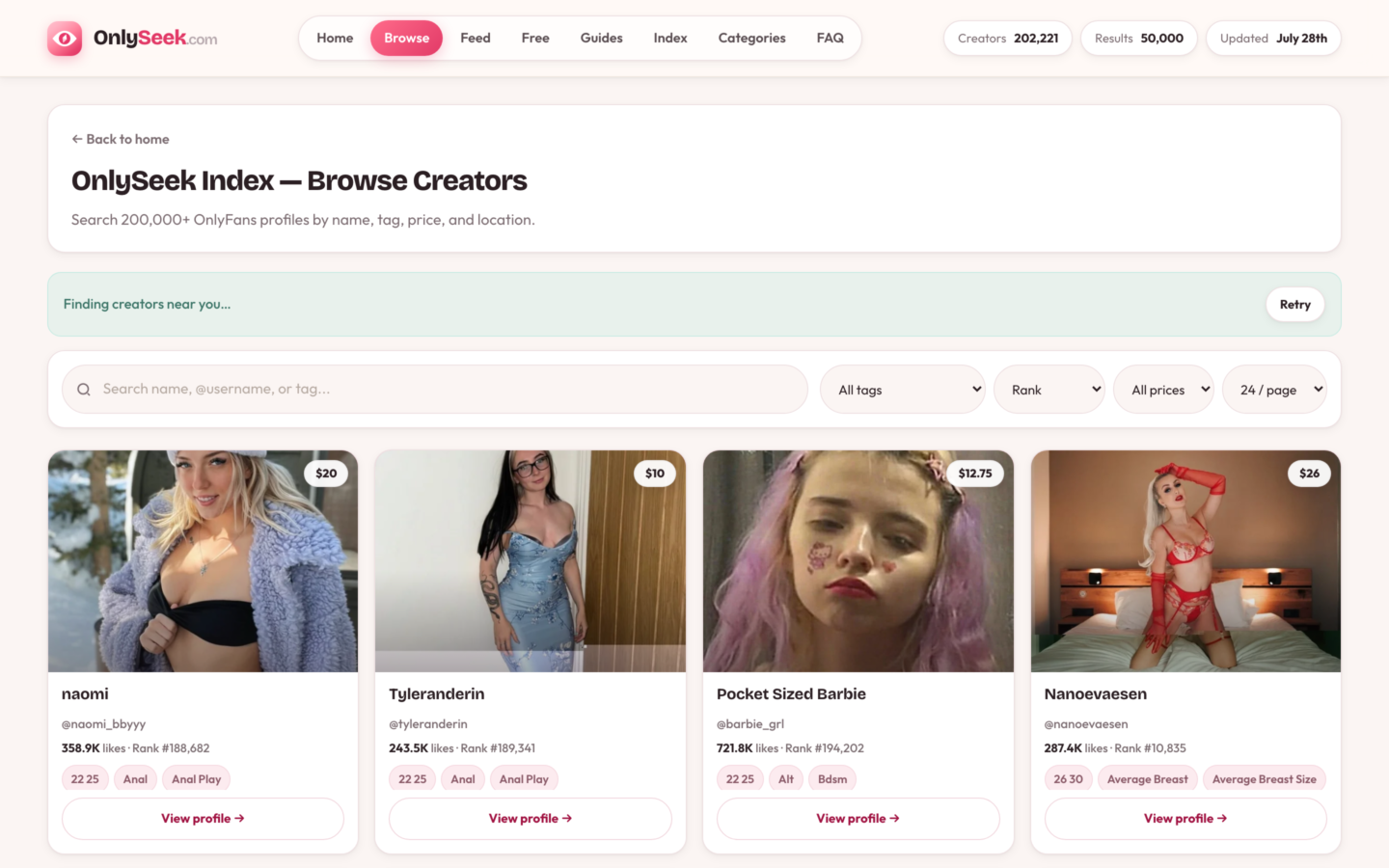
Task: Click the search magnifier icon
Action: point(84,390)
